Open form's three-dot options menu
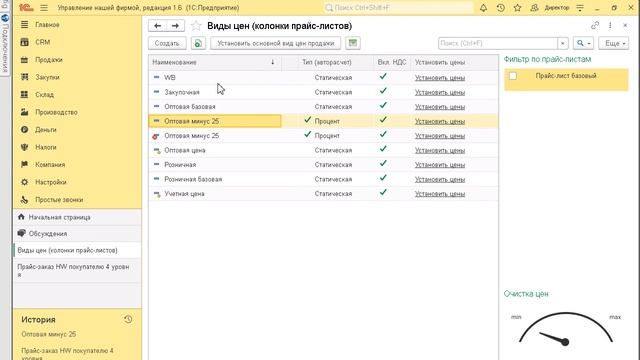 click(610, 25)
